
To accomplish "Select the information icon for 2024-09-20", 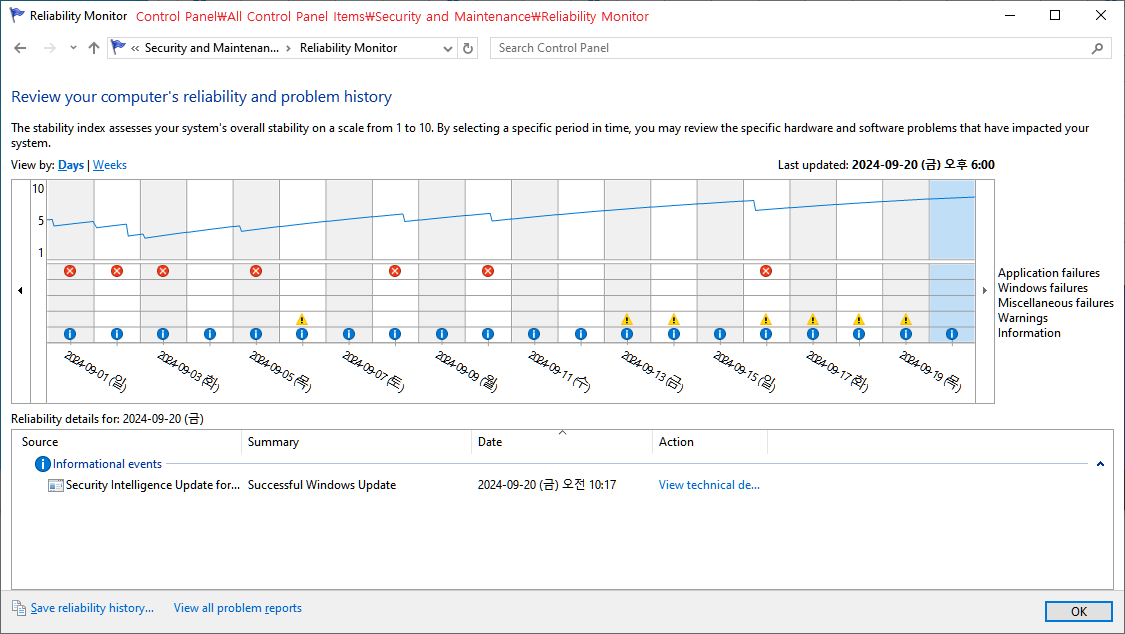I will [x=952, y=334].
